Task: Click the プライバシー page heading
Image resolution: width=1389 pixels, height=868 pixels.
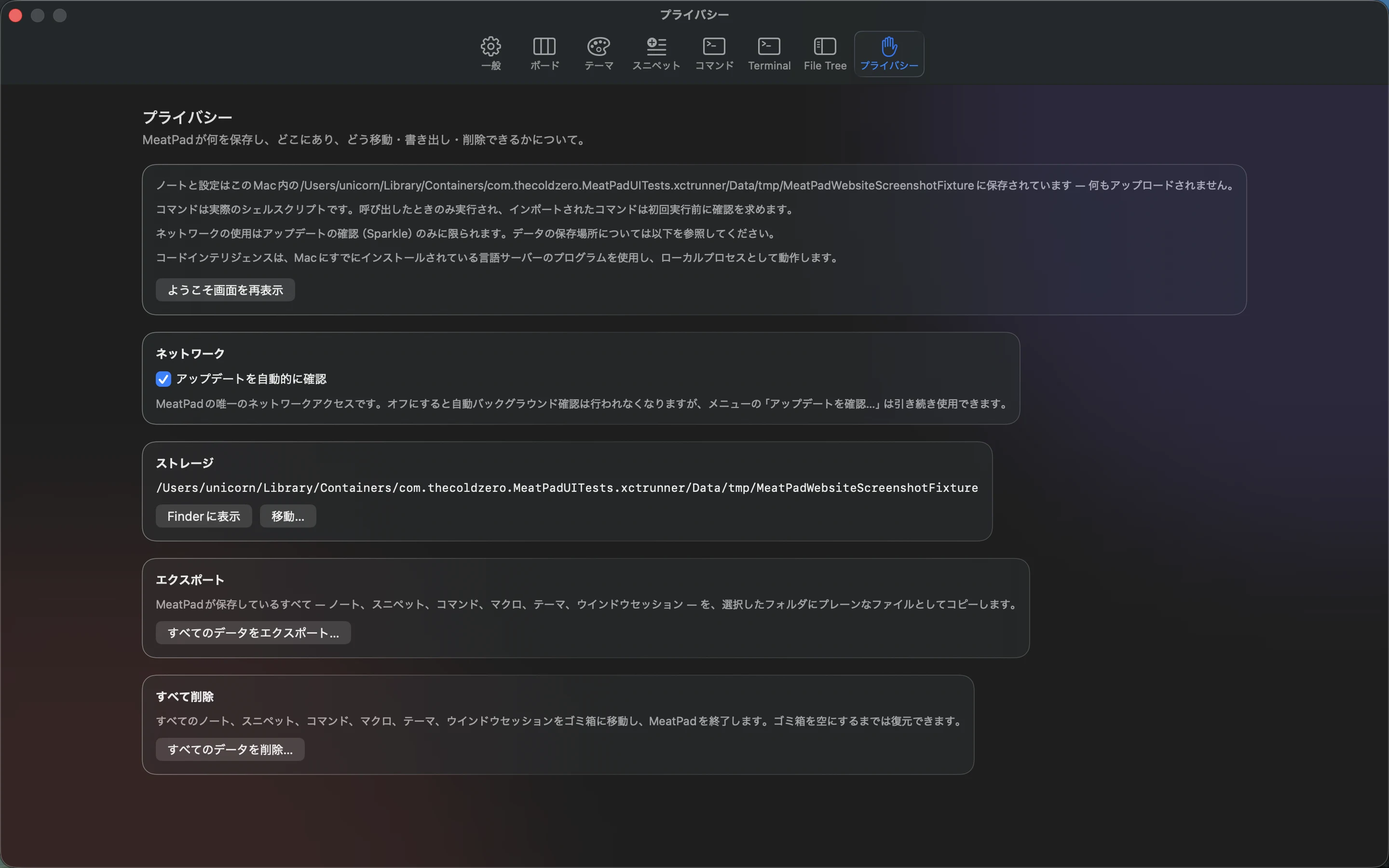Action: coord(187,117)
